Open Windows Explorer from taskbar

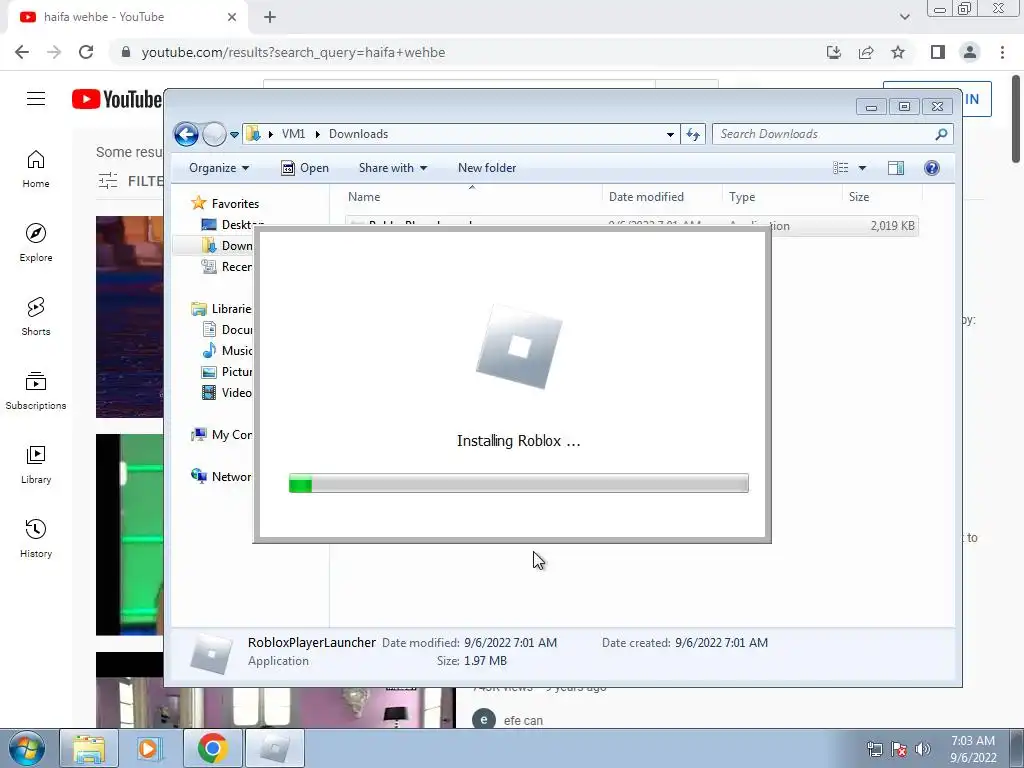[x=89, y=748]
